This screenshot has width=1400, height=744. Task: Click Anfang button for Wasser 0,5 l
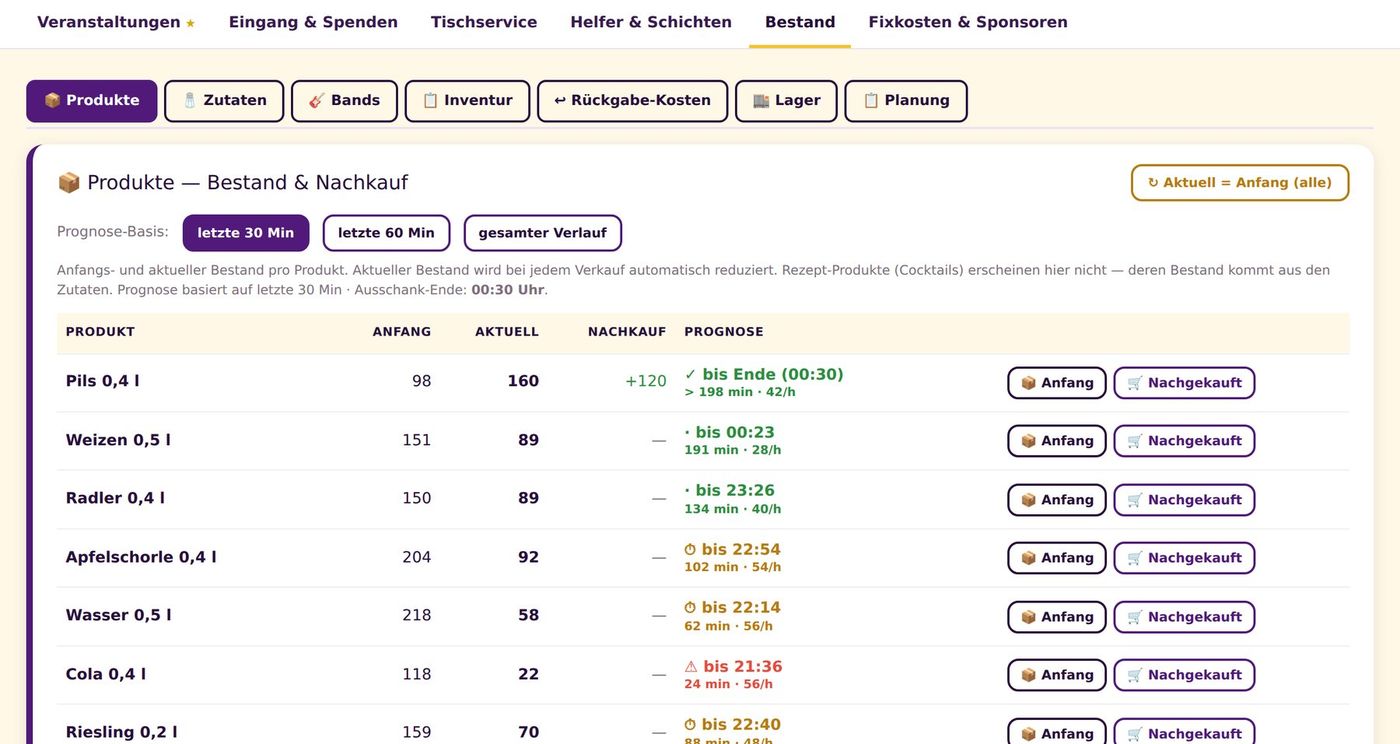point(1057,617)
